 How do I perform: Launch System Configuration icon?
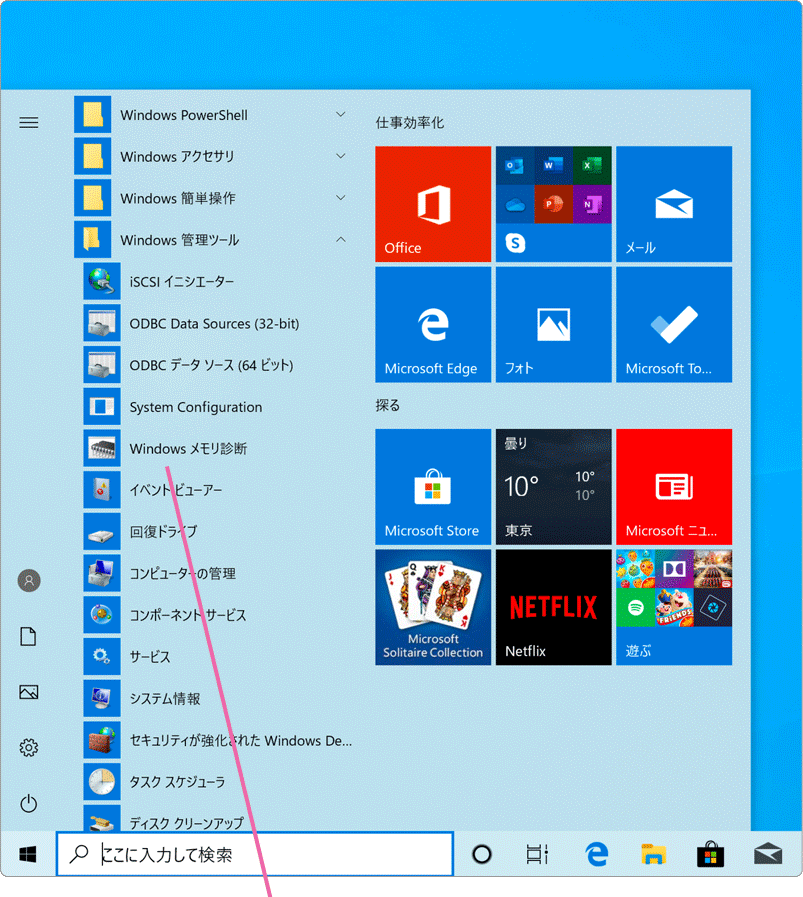point(102,407)
